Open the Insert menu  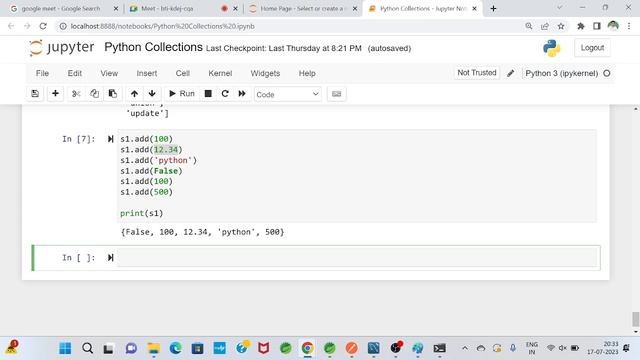(147, 73)
